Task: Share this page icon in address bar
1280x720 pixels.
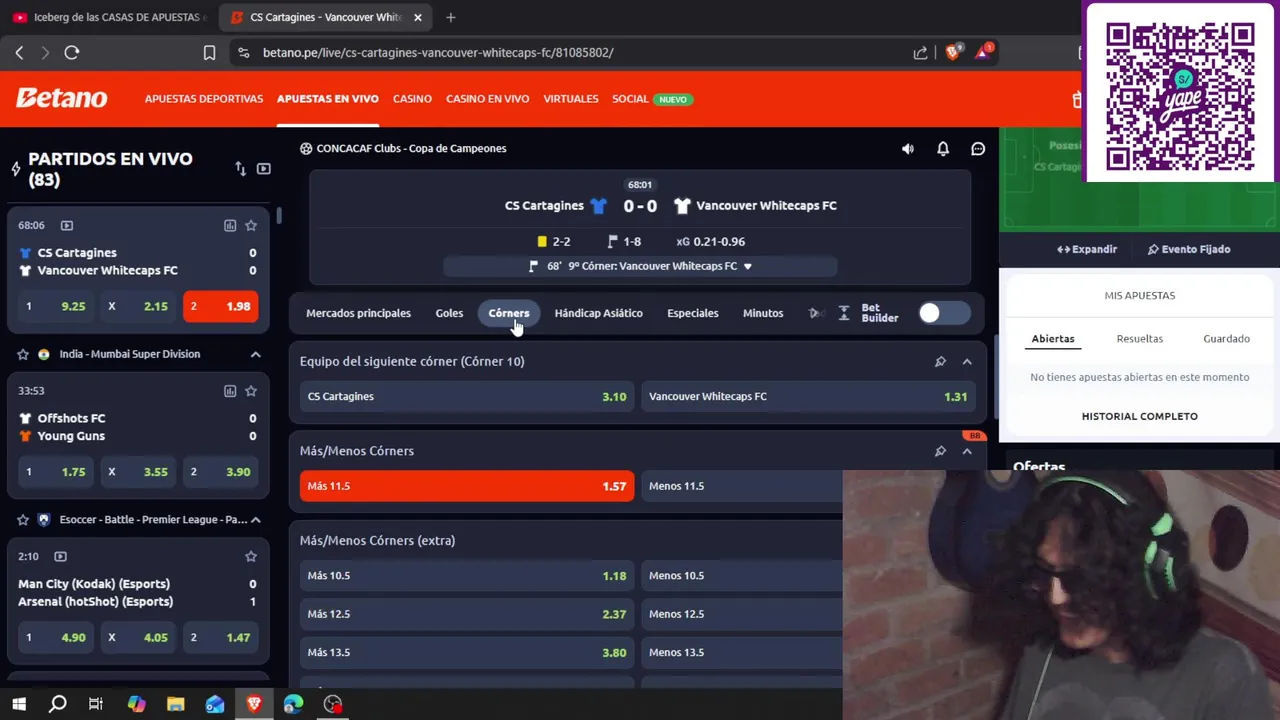Action: pos(920,53)
